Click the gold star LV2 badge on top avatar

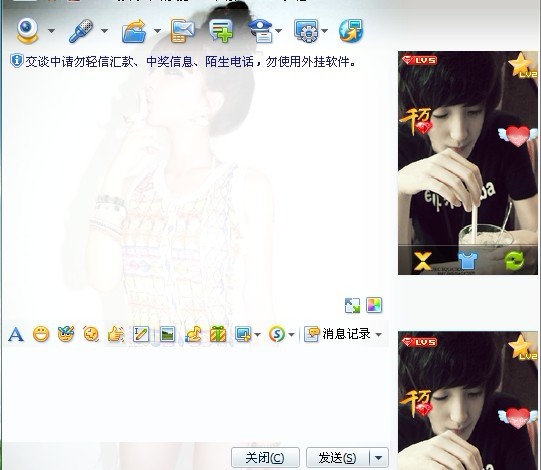click(523, 65)
